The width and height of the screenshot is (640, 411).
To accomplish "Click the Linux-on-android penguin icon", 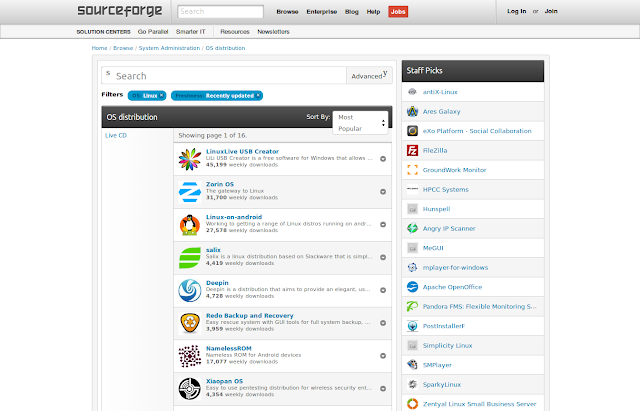I will pos(190,224).
